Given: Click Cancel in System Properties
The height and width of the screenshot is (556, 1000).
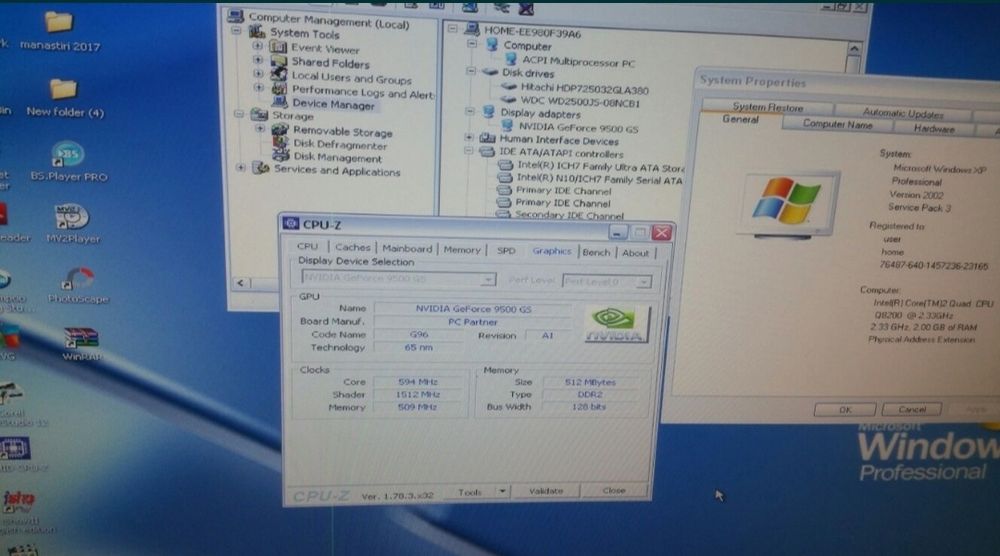Looking at the screenshot, I should pos(912,409).
